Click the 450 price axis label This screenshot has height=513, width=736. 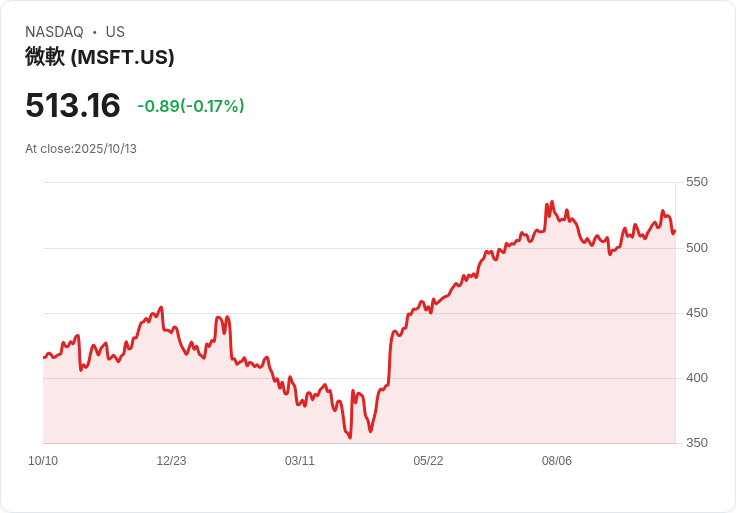coord(696,313)
